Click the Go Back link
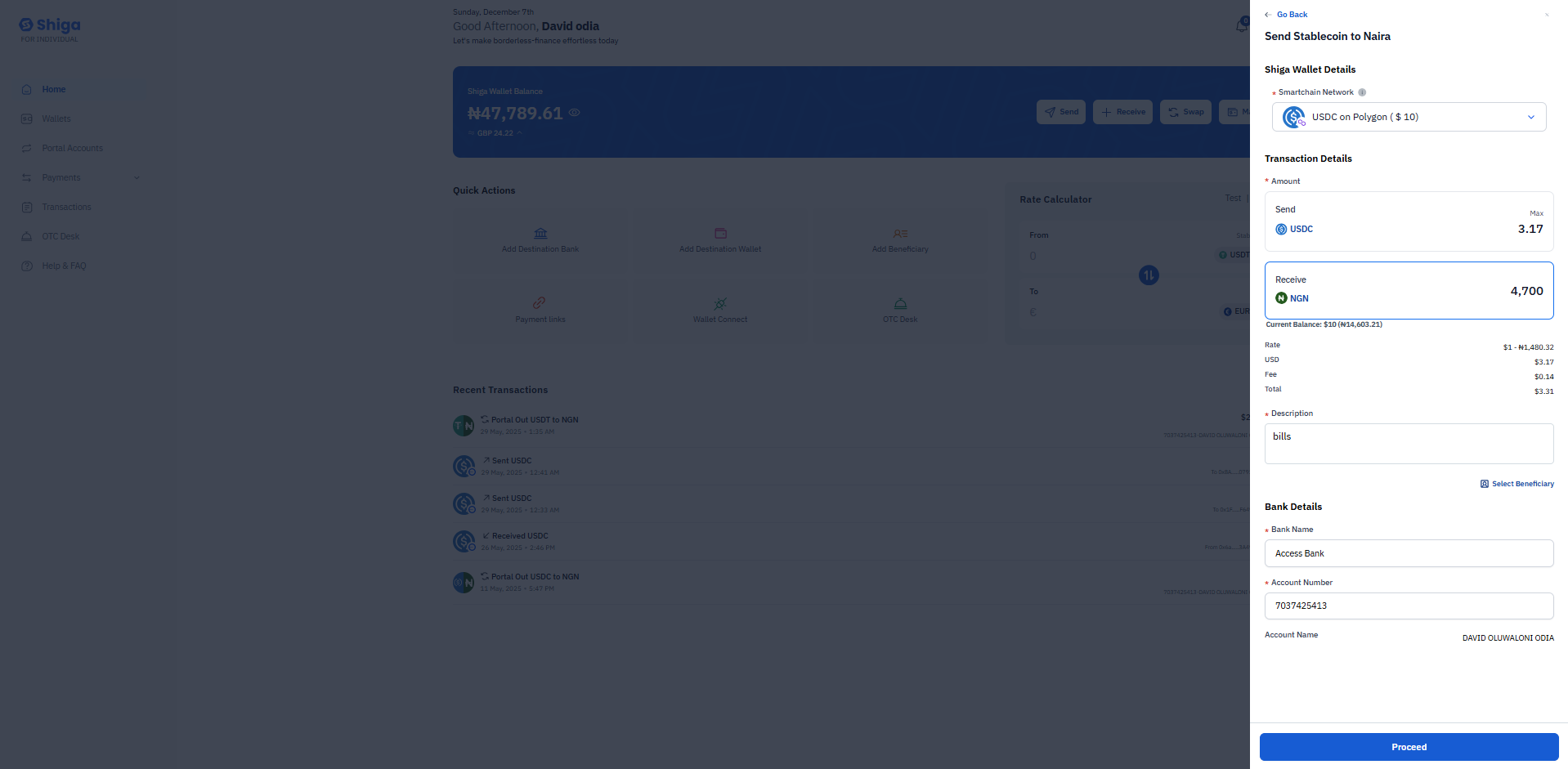The width and height of the screenshot is (1568, 769). click(x=1285, y=15)
